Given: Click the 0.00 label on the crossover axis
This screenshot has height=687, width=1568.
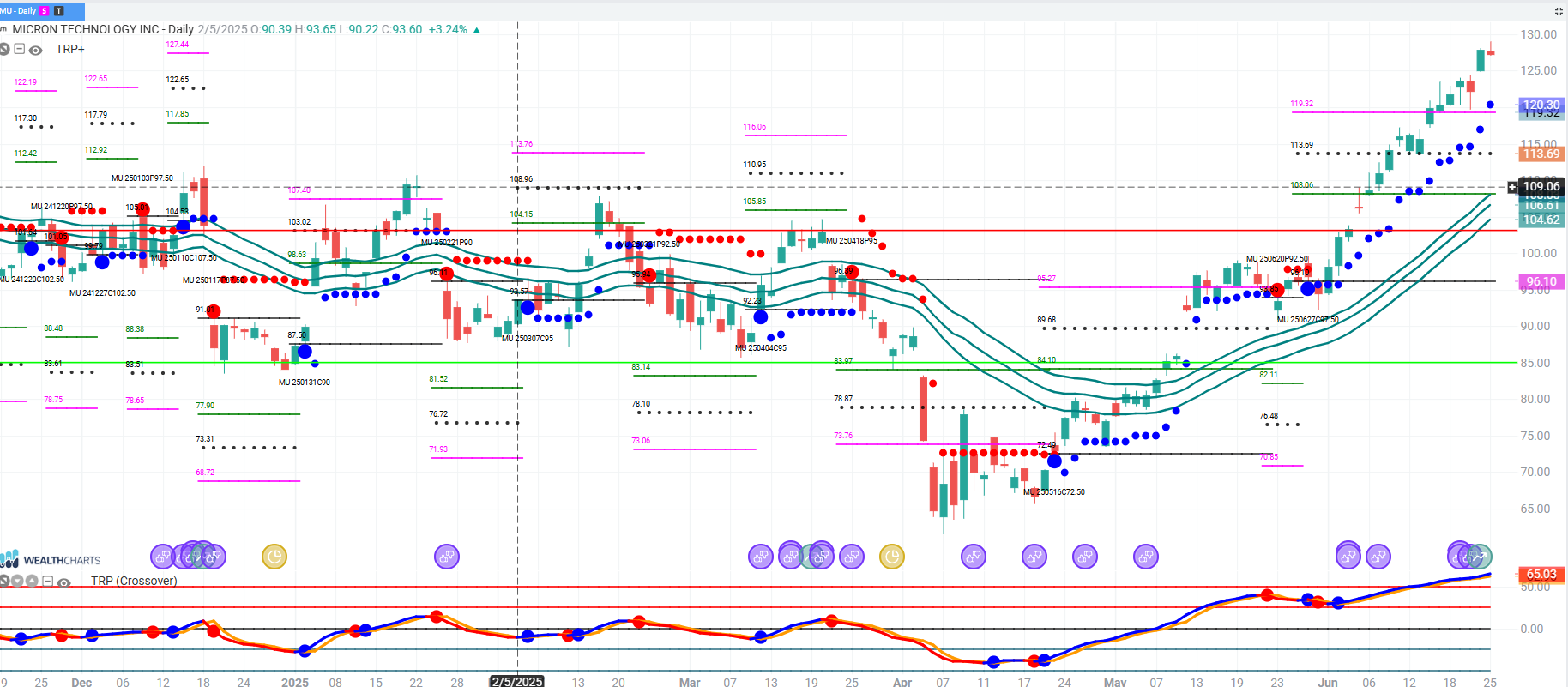Looking at the screenshot, I should (x=1532, y=629).
